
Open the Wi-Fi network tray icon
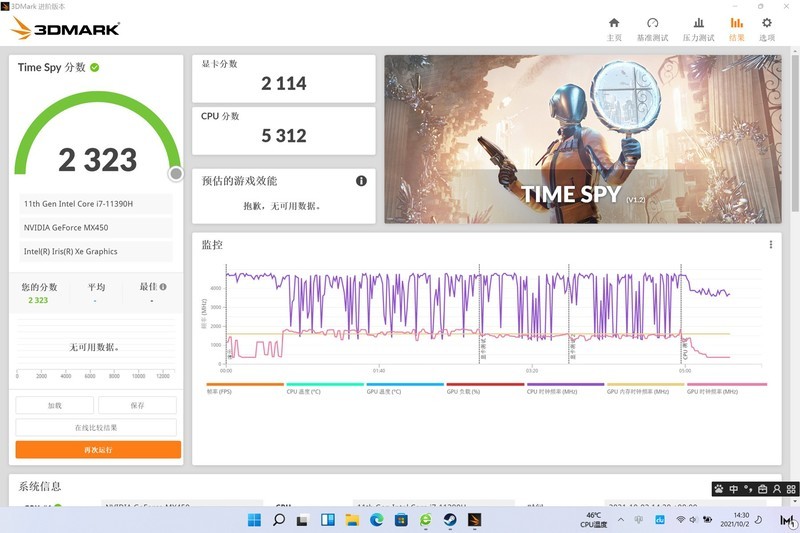pos(680,520)
